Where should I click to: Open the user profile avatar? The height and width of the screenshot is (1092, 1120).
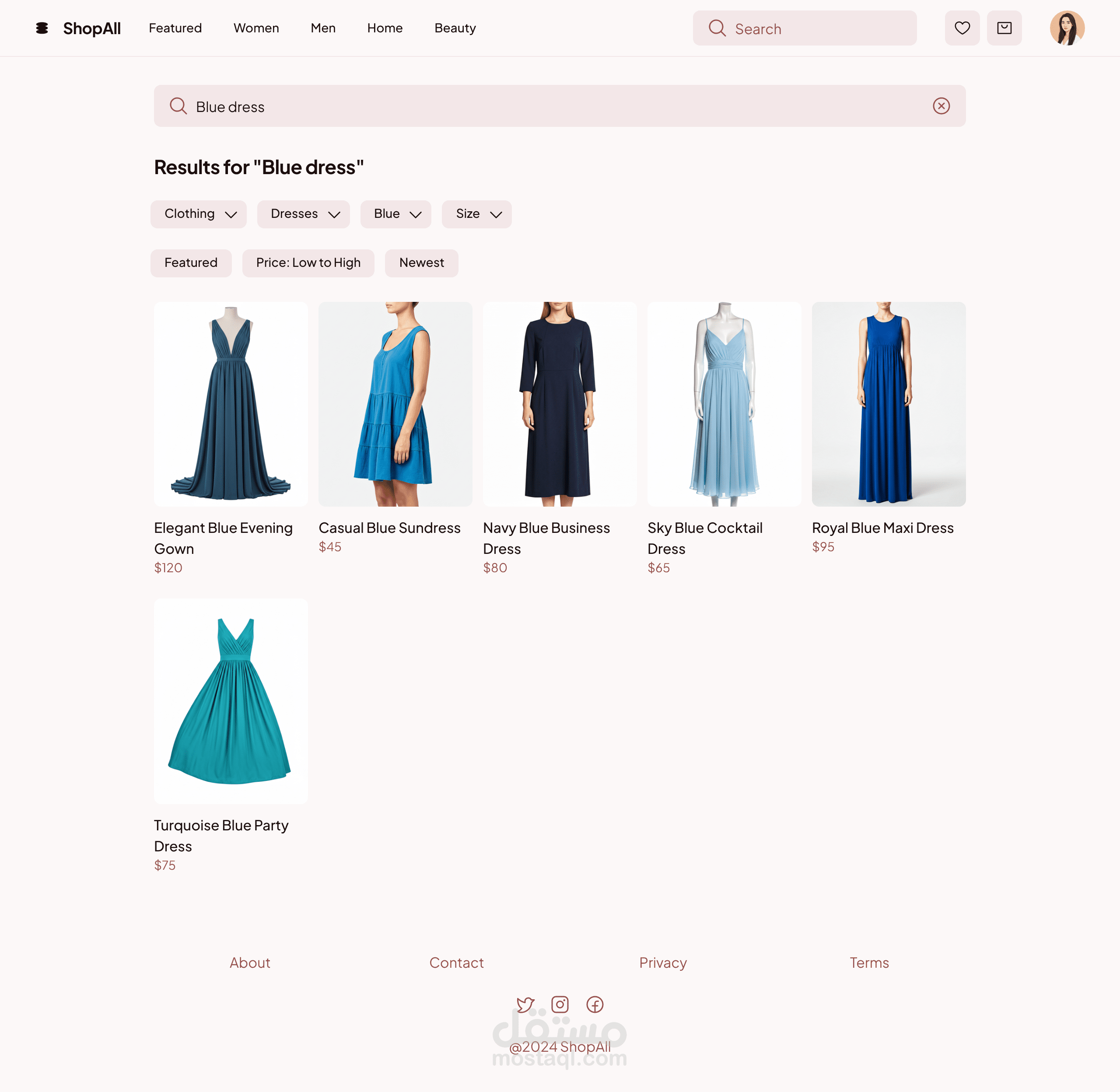click(1067, 28)
